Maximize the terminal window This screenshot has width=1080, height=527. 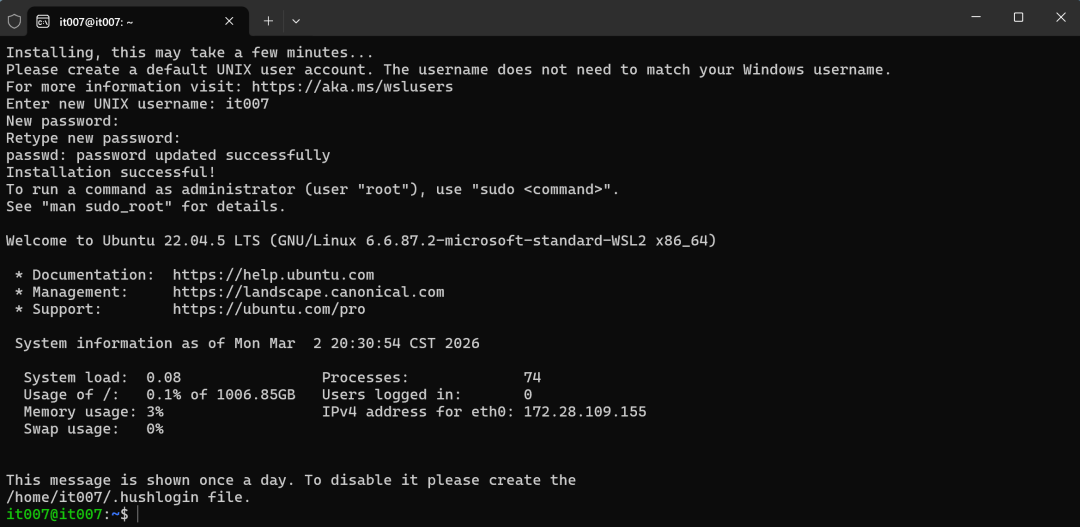1018,18
